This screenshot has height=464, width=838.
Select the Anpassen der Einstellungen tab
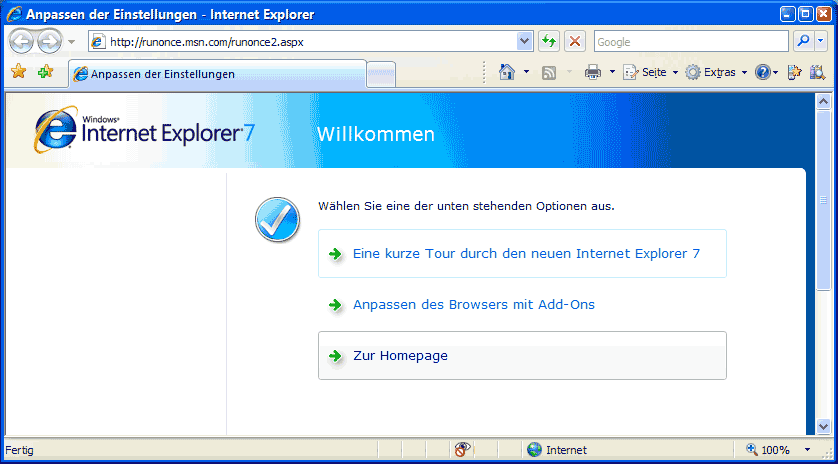218,74
